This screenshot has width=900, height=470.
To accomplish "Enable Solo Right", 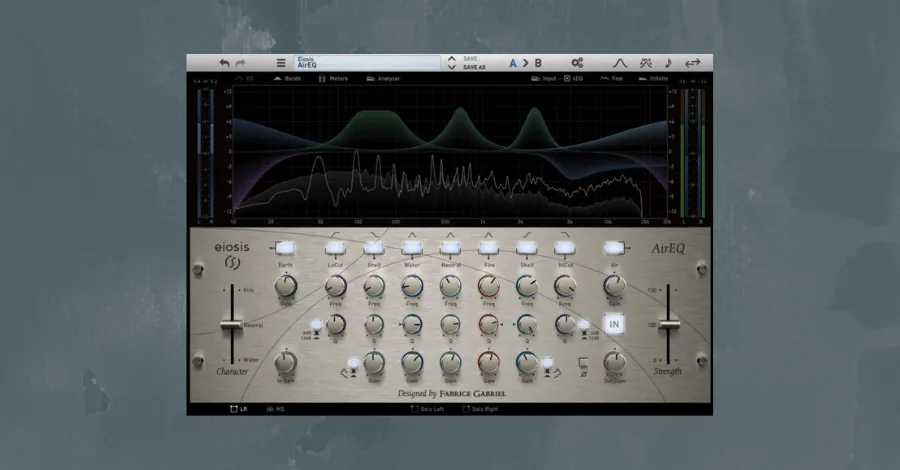I will (480, 409).
